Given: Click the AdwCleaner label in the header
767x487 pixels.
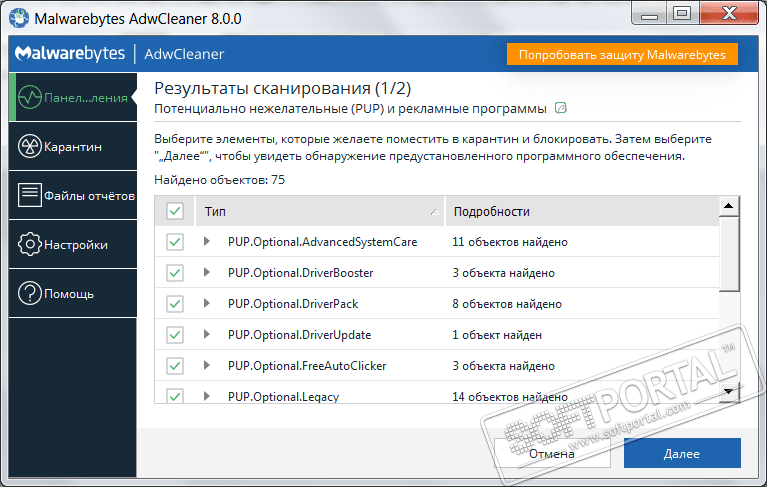Looking at the screenshot, I should (x=184, y=54).
